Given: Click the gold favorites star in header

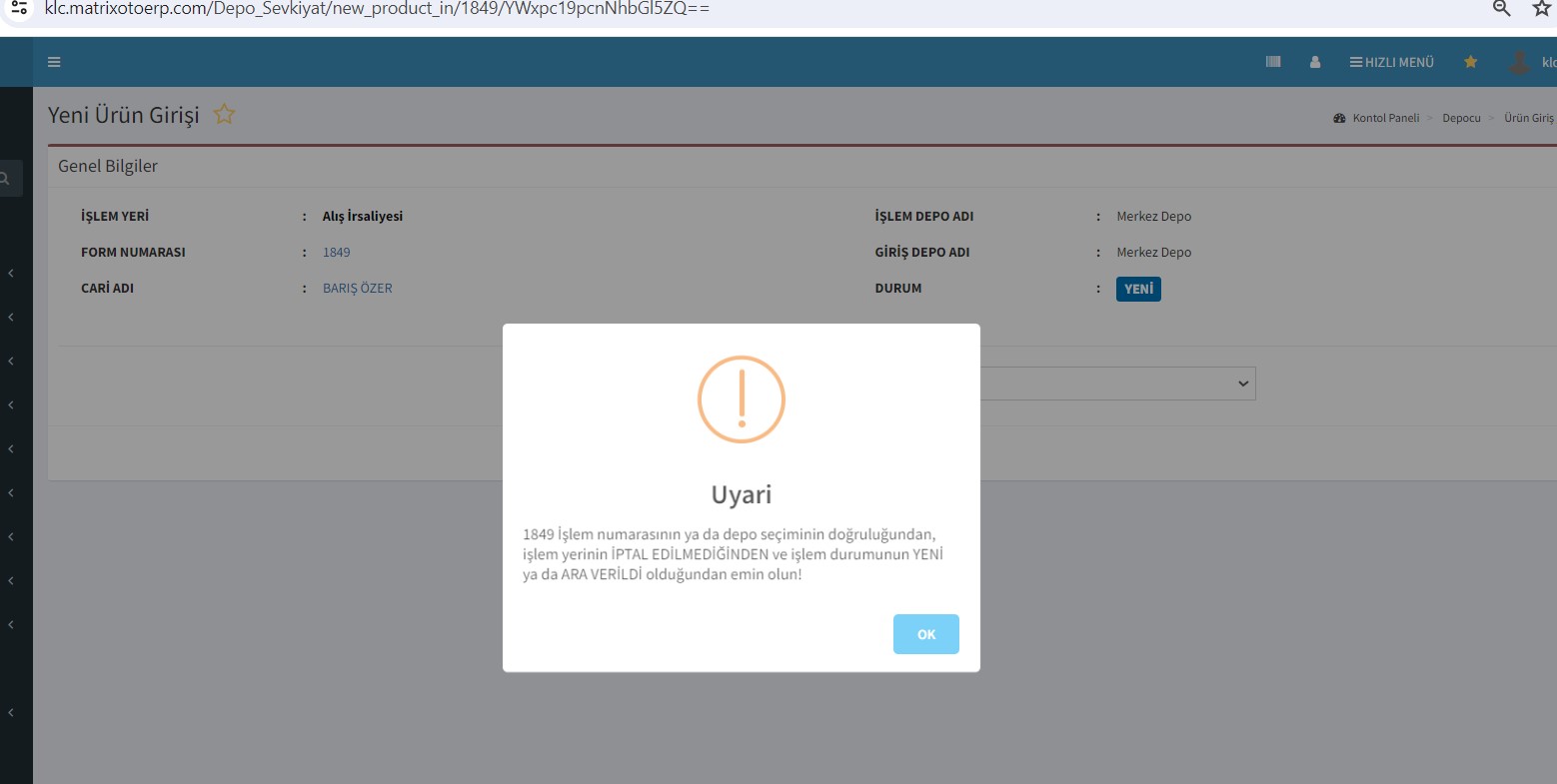Looking at the screenshot, I should click(x=1470, y=62).
